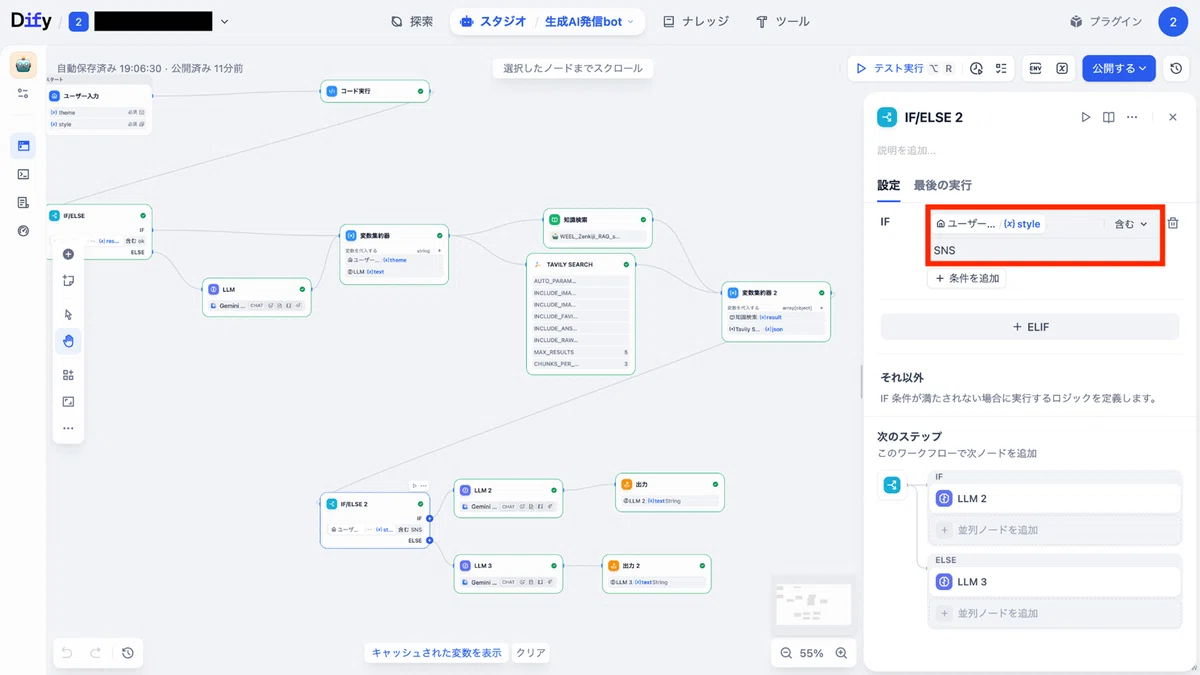Click the テスト実行 test run button
Image resolution: width=1200 pixels, height=675 pixels.
[x=903, y=69]
